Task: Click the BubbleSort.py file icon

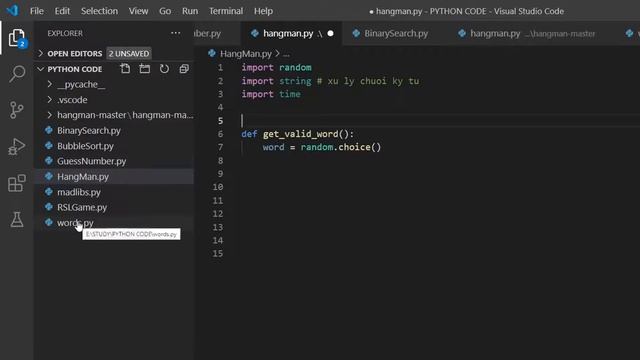Action: (49, 146)
